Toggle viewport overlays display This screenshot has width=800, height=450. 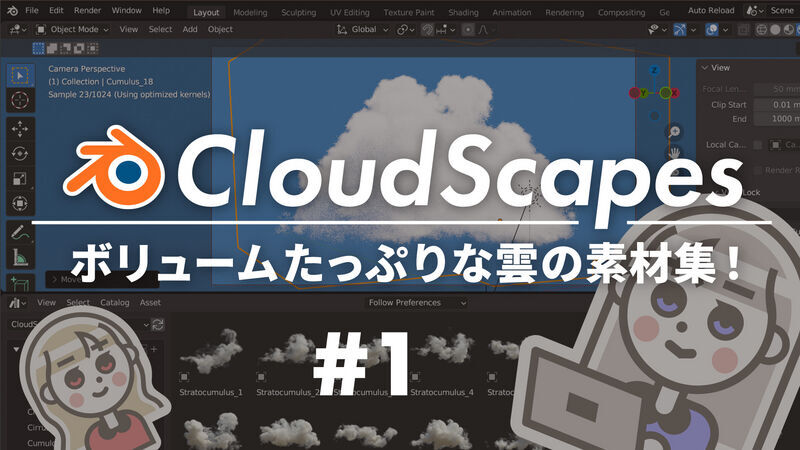[x=712, y=30]
